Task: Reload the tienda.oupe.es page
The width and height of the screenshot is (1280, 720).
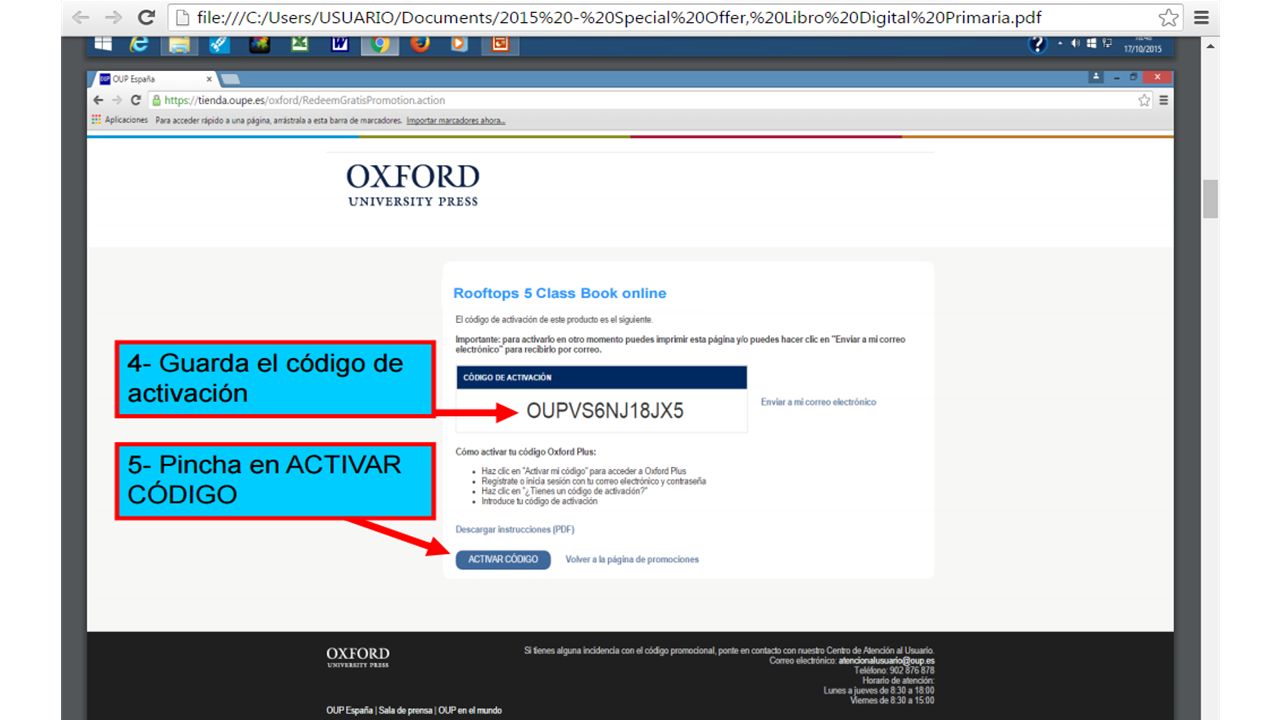Action: pos(135,100)
